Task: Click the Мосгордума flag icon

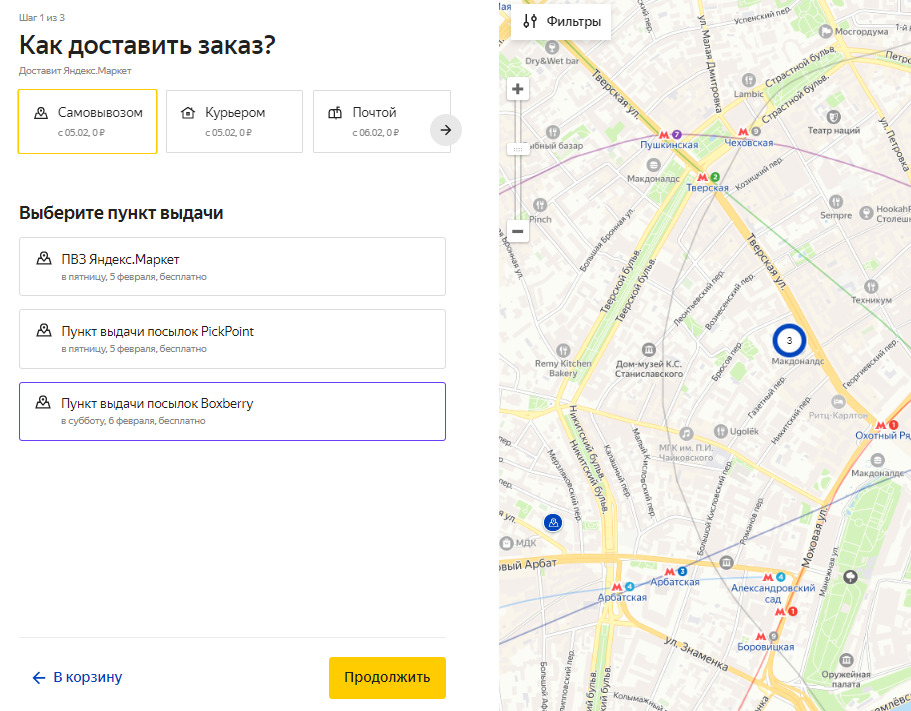Action: (x=825, y=31)
